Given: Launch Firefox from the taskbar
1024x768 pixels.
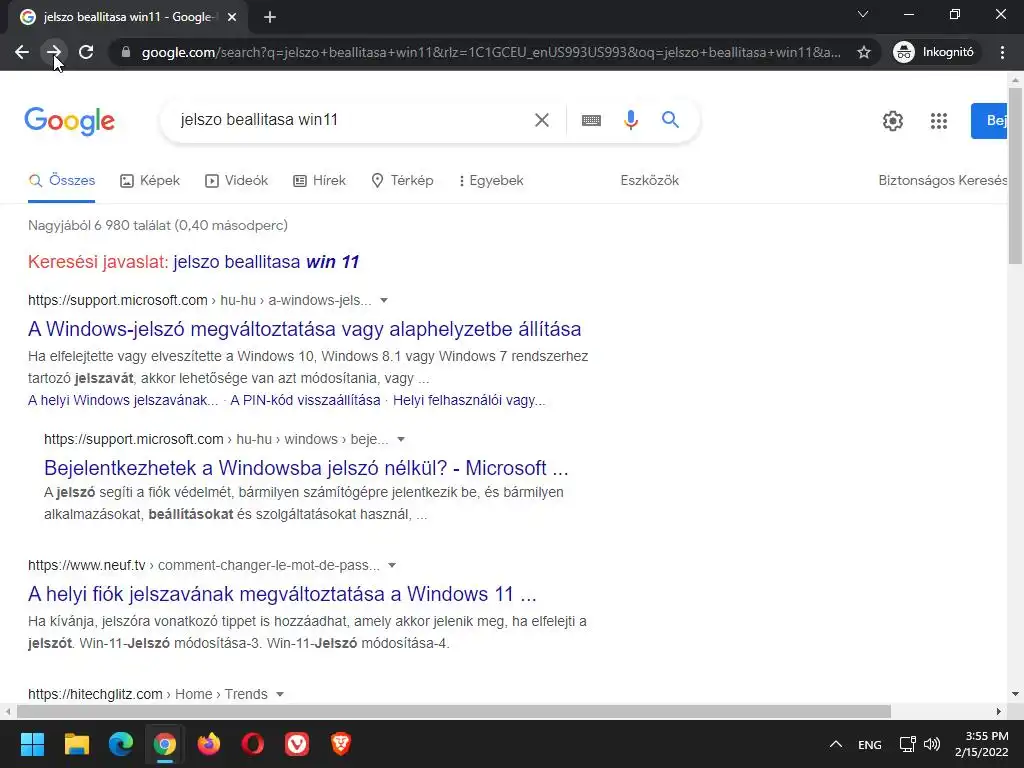Looking at the screenshot, I should pos(209,744).
